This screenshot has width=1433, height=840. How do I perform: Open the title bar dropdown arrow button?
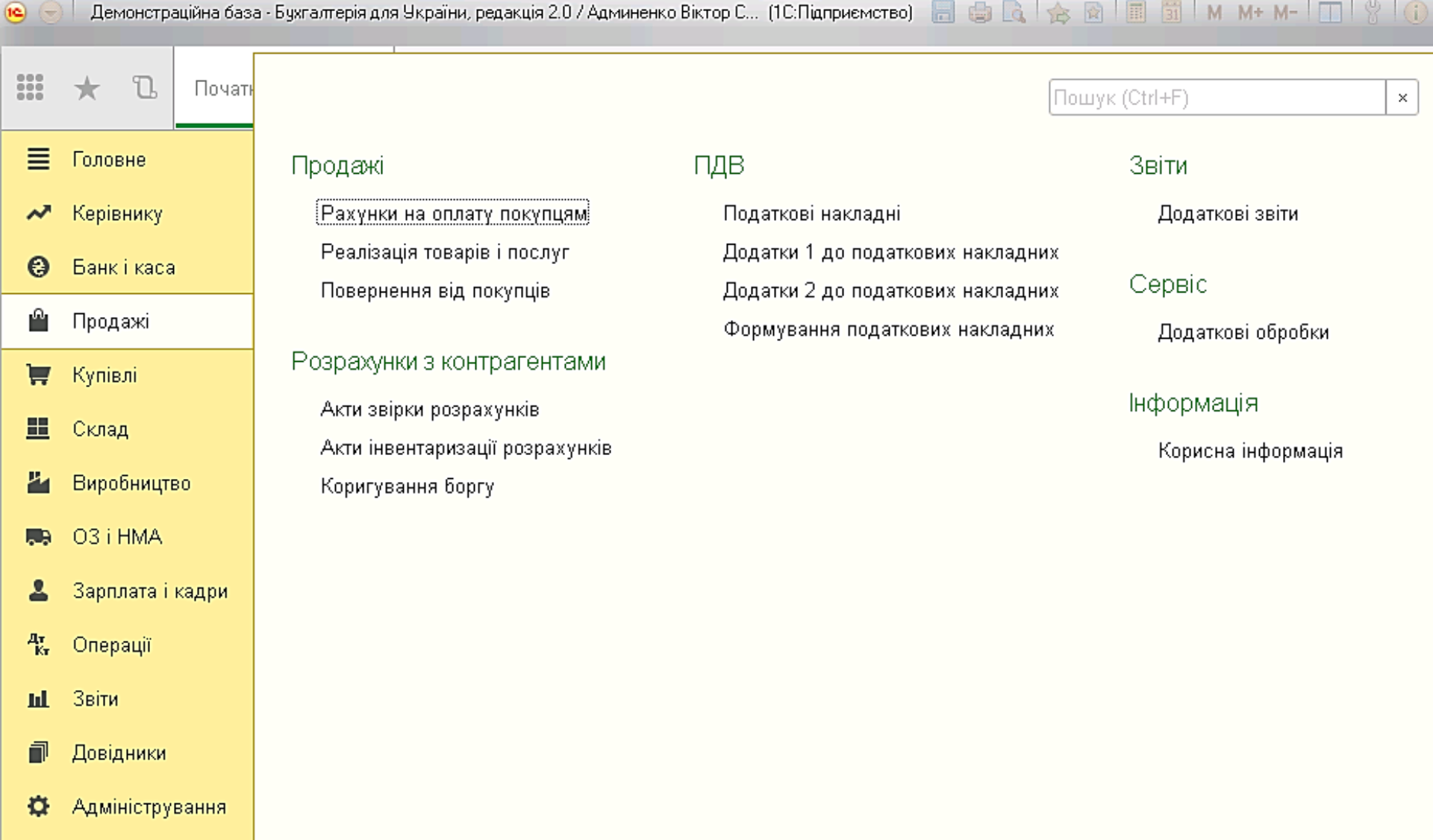coord(50,12)
